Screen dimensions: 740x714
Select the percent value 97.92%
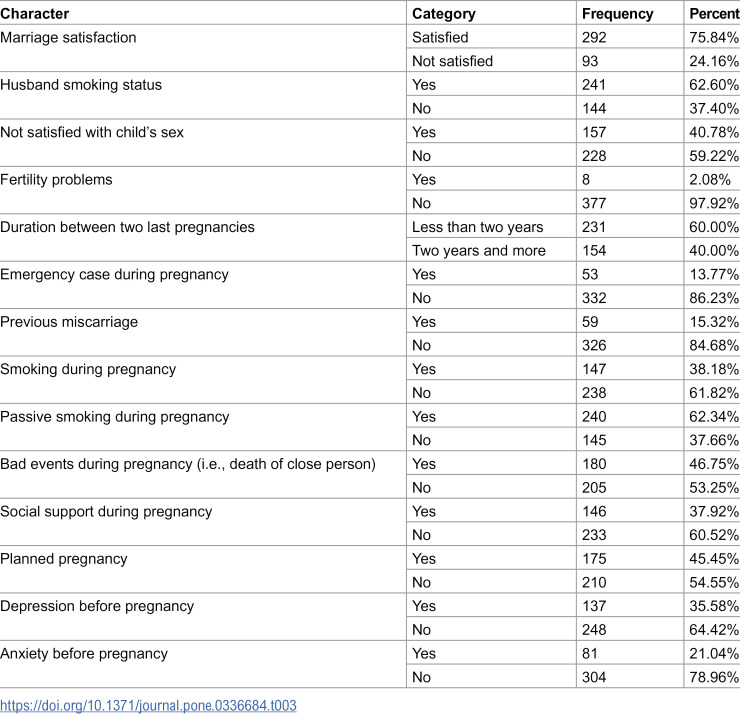(714, 203)
